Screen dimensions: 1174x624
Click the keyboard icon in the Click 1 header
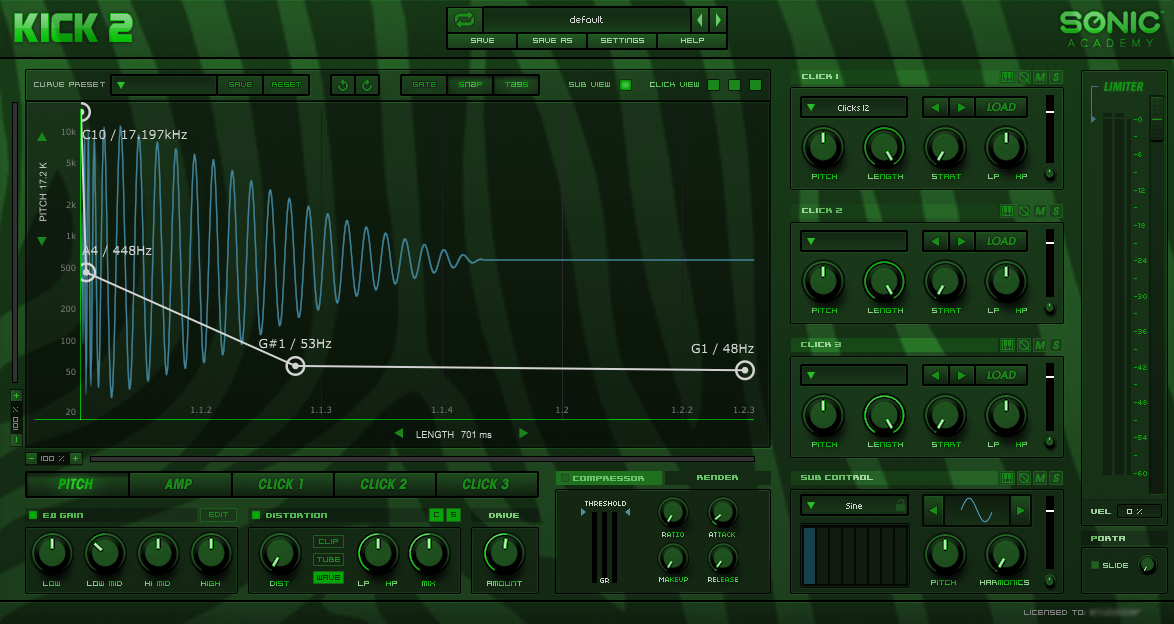point(1008,77)
